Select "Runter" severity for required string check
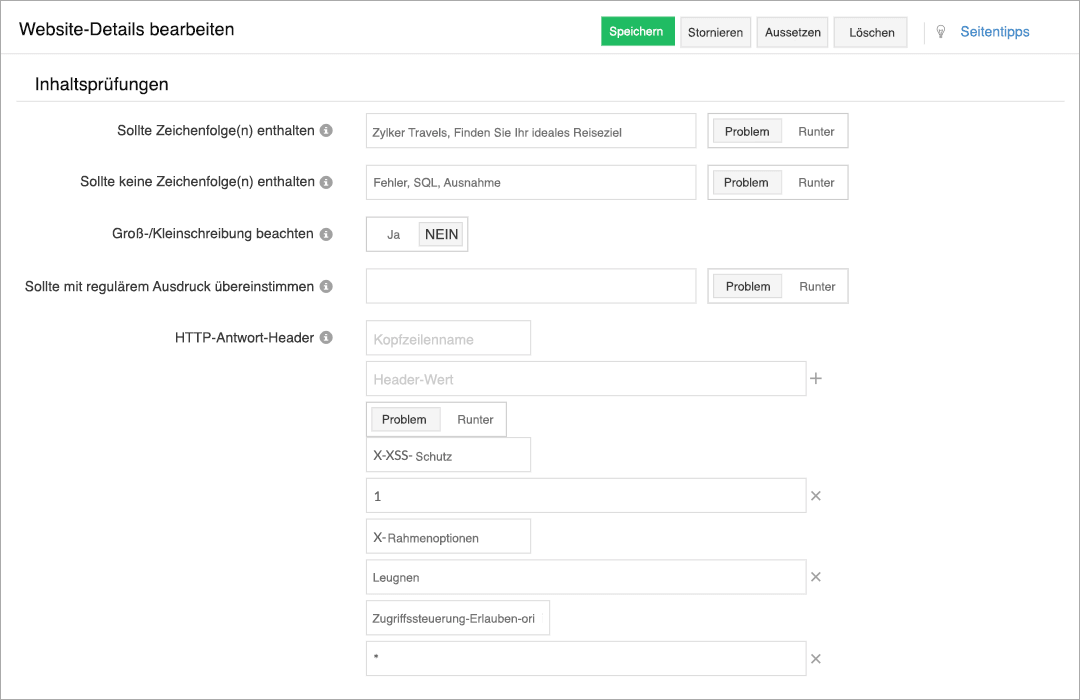Screen dimensions: 1080x700 (816, 130)
